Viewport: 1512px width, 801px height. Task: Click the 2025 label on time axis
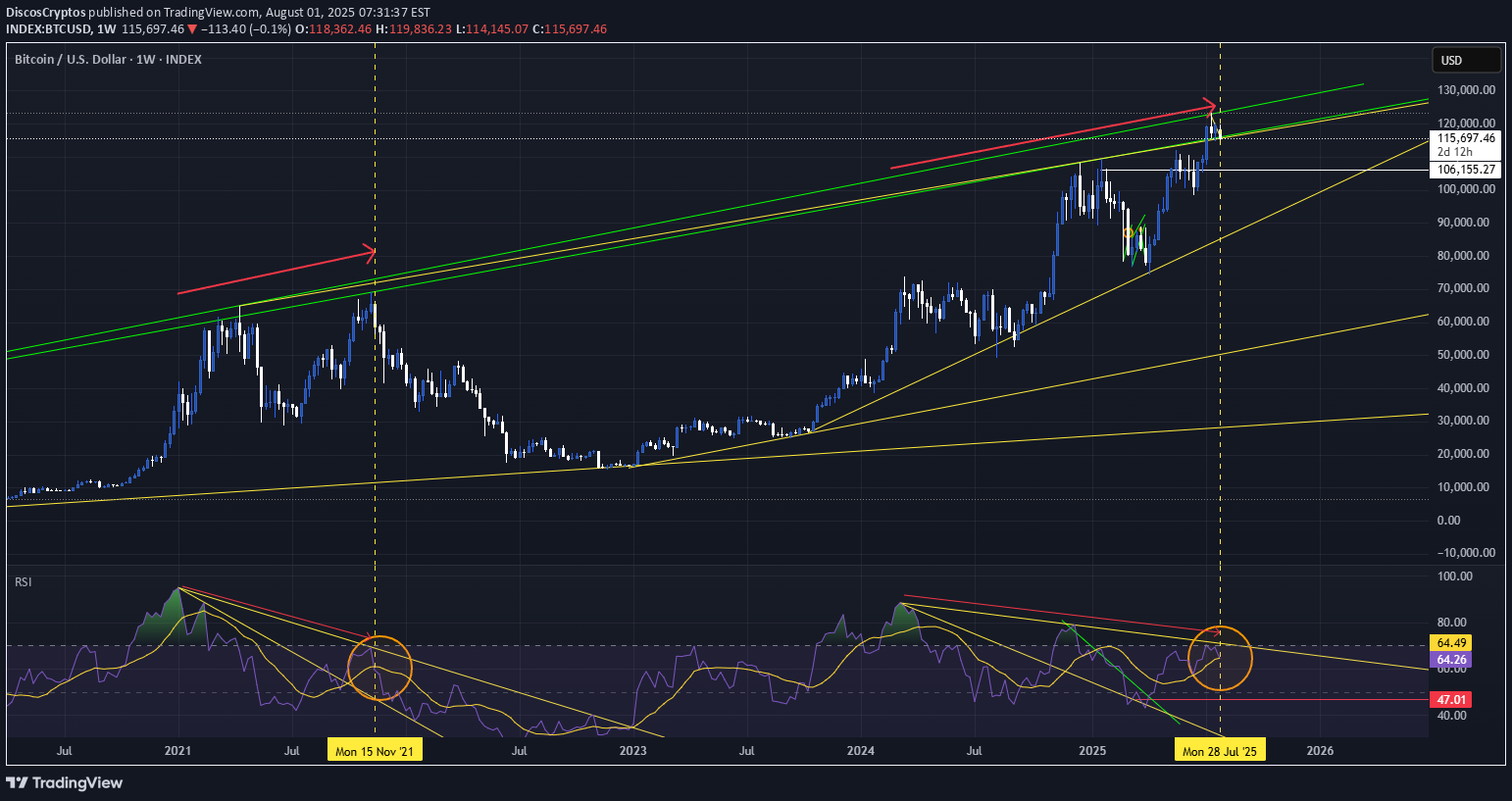point(1091,751)
